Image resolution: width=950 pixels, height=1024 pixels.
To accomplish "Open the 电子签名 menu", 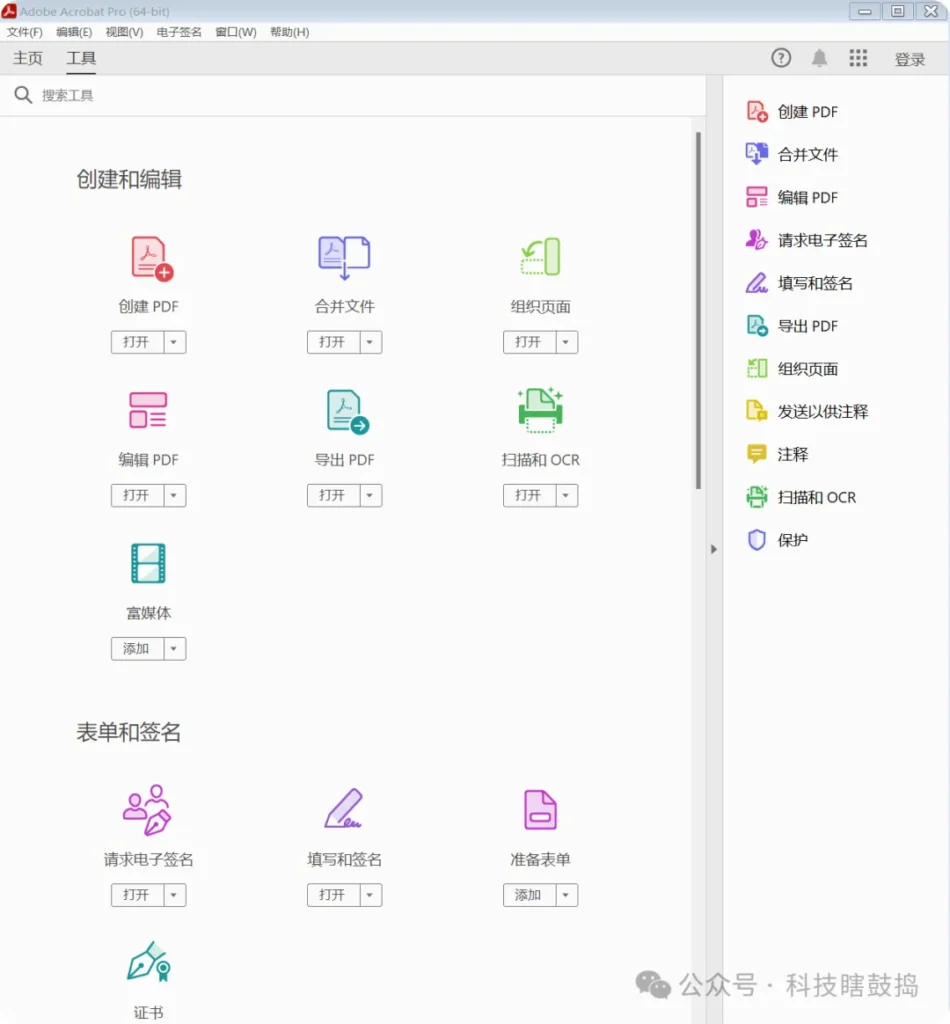I will [179, 32].
